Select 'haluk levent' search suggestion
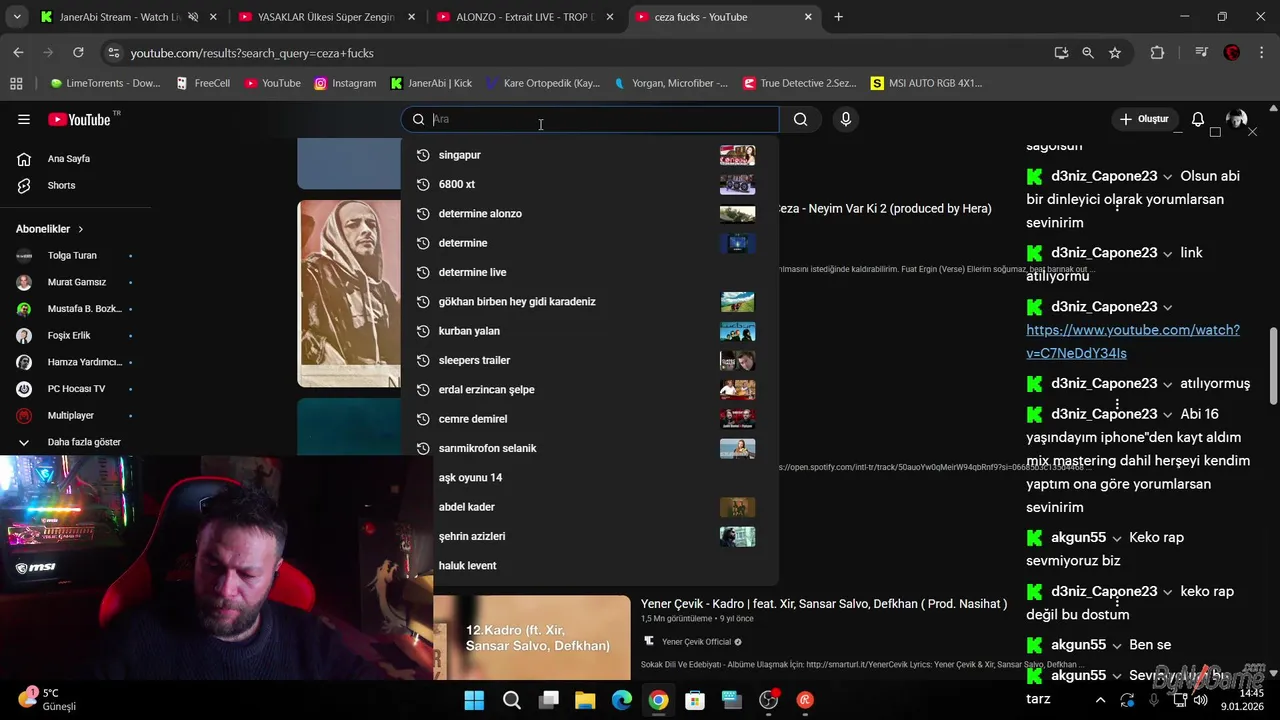Image resolution: width=1280 pixels, height=720 pixels. [588, 565]
